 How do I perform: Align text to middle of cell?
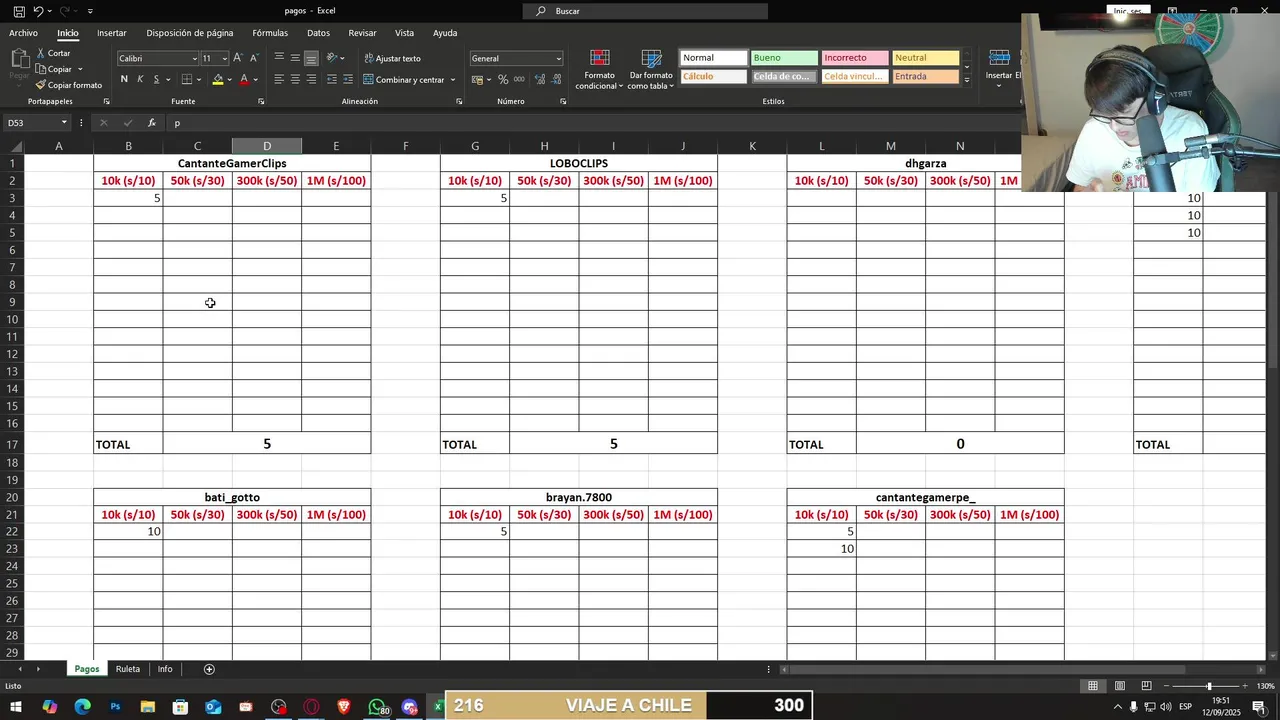295,58
